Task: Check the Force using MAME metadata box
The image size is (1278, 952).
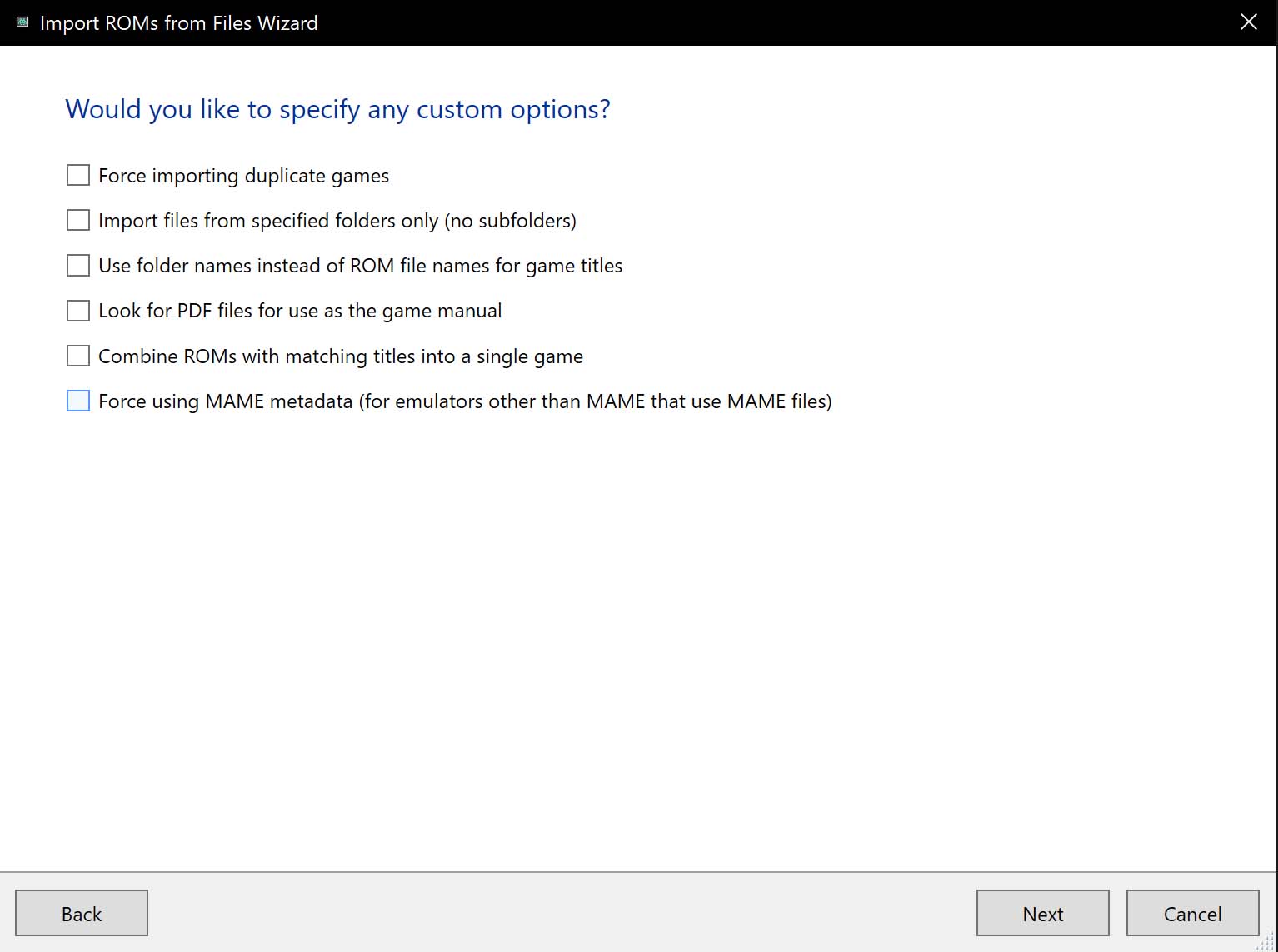Action: [x=78, y=401]
